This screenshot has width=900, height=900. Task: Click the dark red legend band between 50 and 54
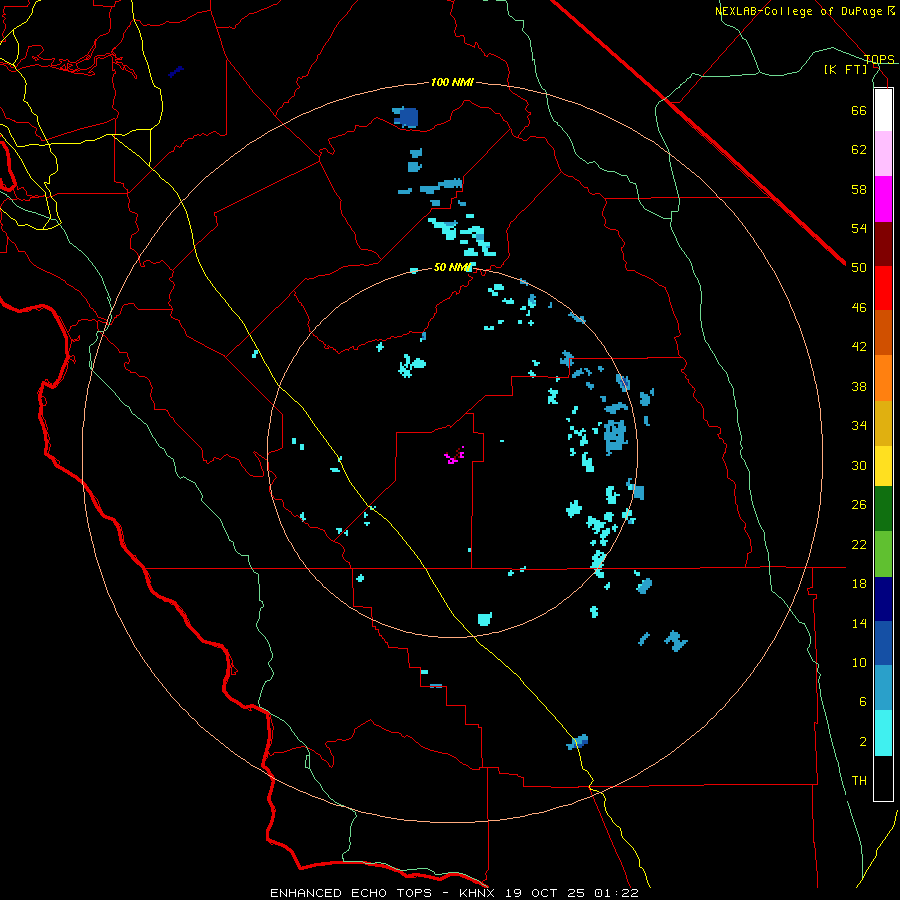coord(883,244)
